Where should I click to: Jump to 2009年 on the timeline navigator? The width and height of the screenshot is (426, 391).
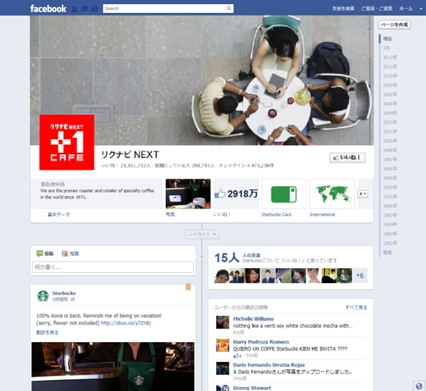pos(390,85)
